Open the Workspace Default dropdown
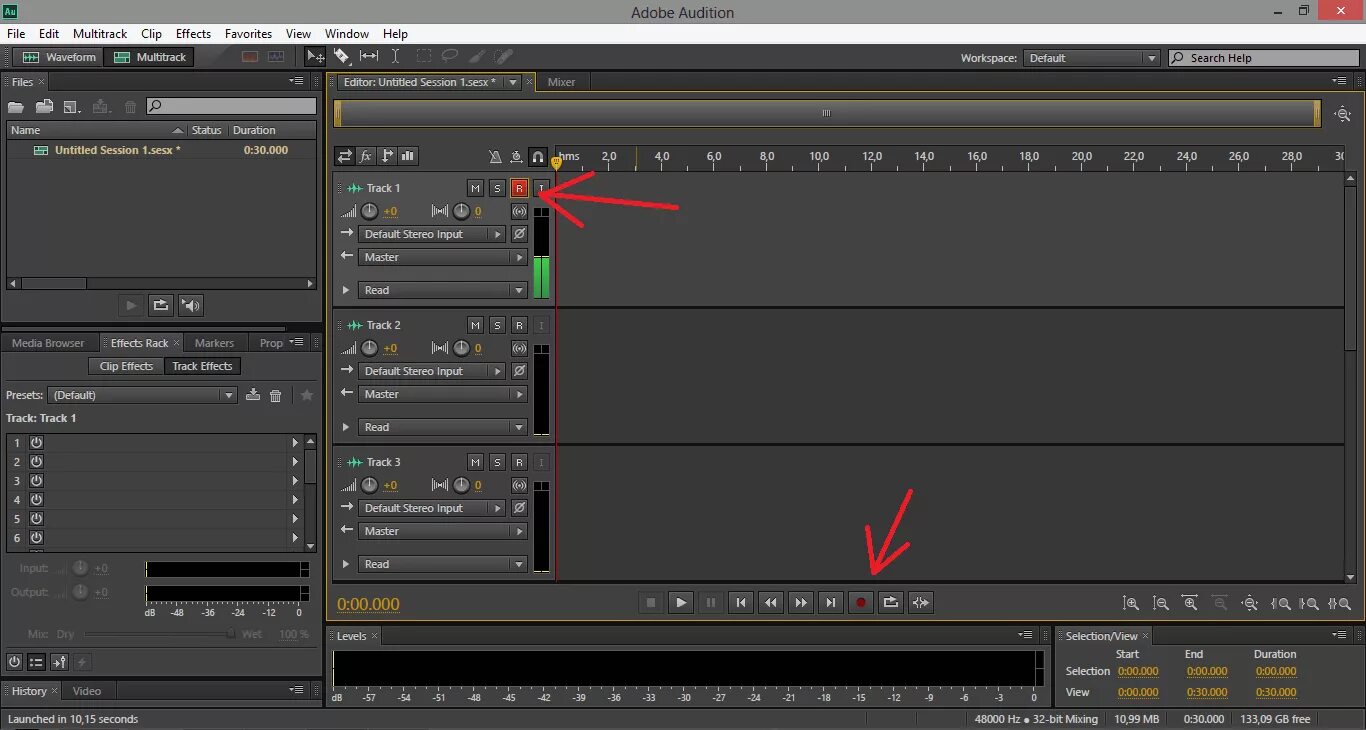The height and width of the screenshot is (730, 1366). coord(1091,58)
